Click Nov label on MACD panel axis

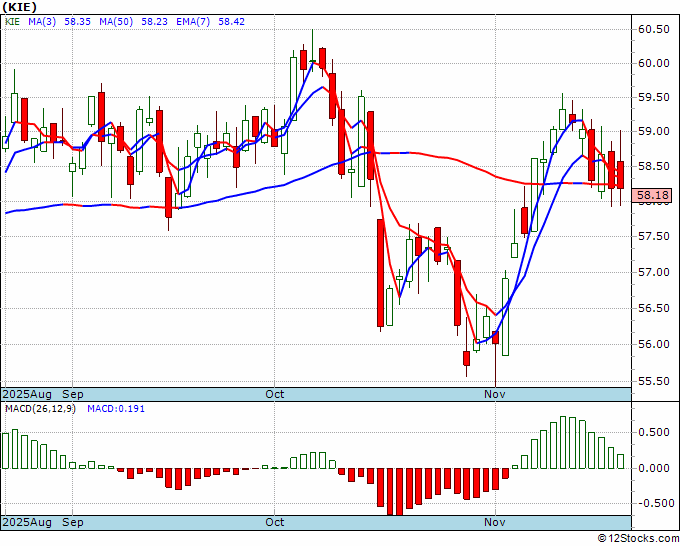(x=495, y=522)
